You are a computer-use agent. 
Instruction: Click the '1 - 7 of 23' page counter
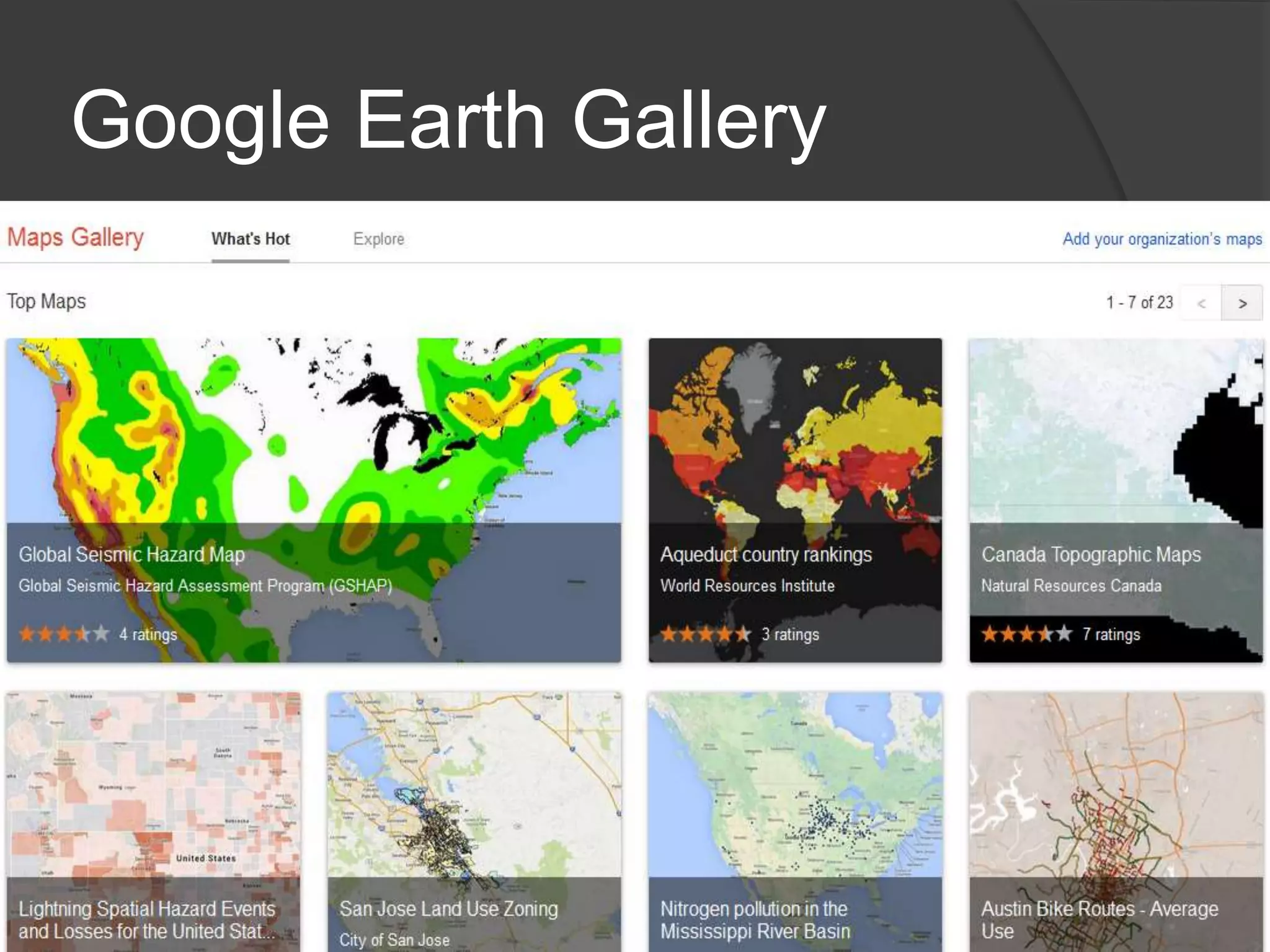pos(1140,302)
